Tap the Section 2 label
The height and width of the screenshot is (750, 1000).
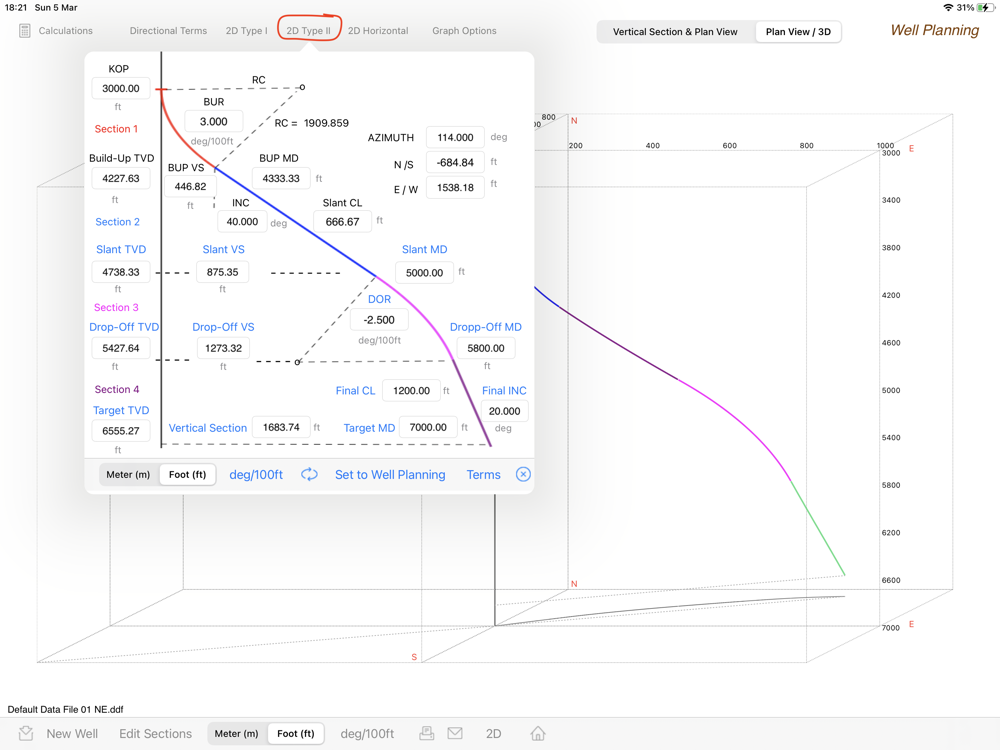tap(117, 222)
